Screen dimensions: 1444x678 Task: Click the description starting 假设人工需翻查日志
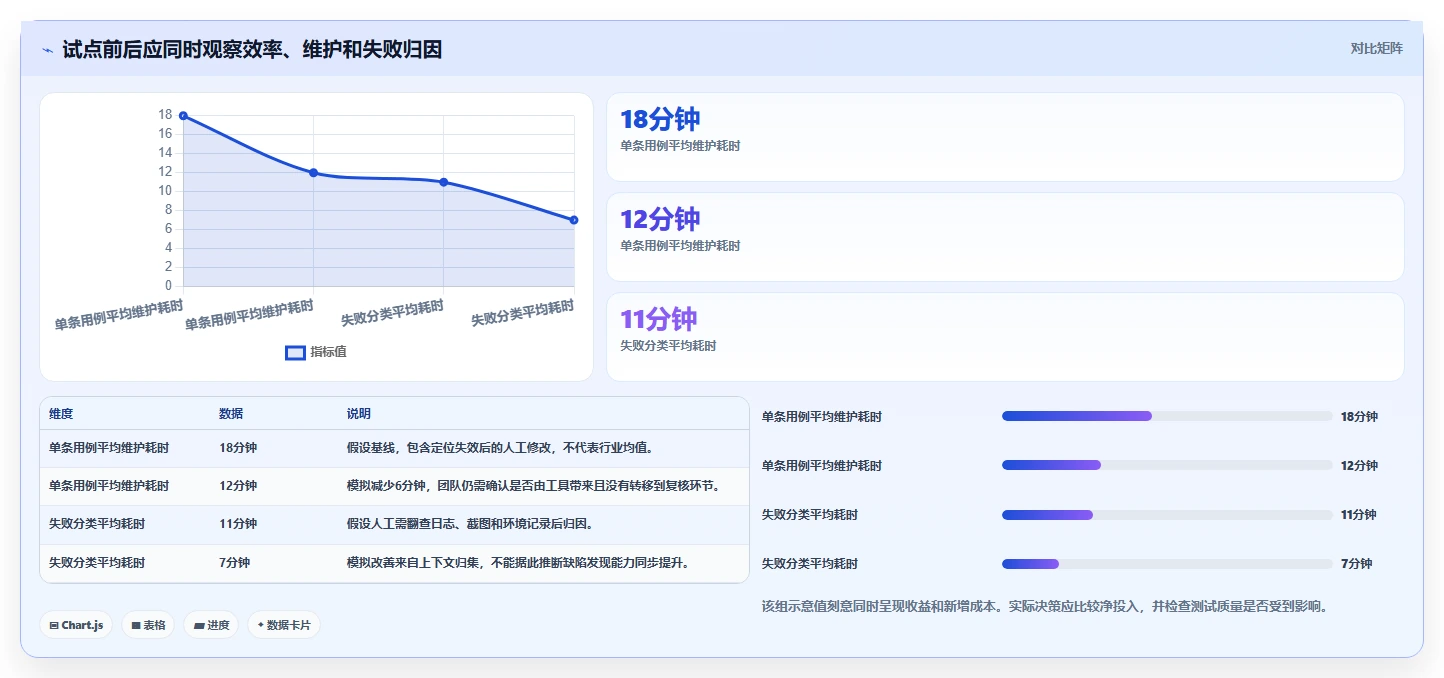(x=470, y=524)
